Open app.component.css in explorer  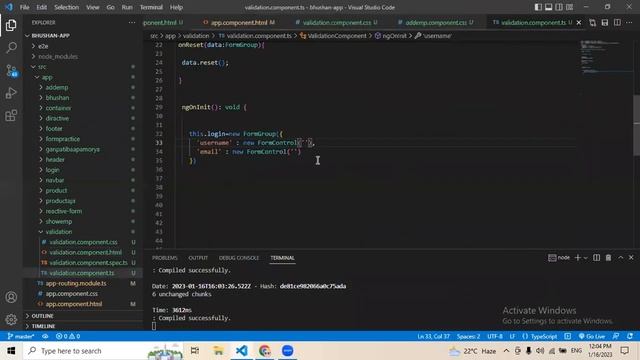coord(71,293)
